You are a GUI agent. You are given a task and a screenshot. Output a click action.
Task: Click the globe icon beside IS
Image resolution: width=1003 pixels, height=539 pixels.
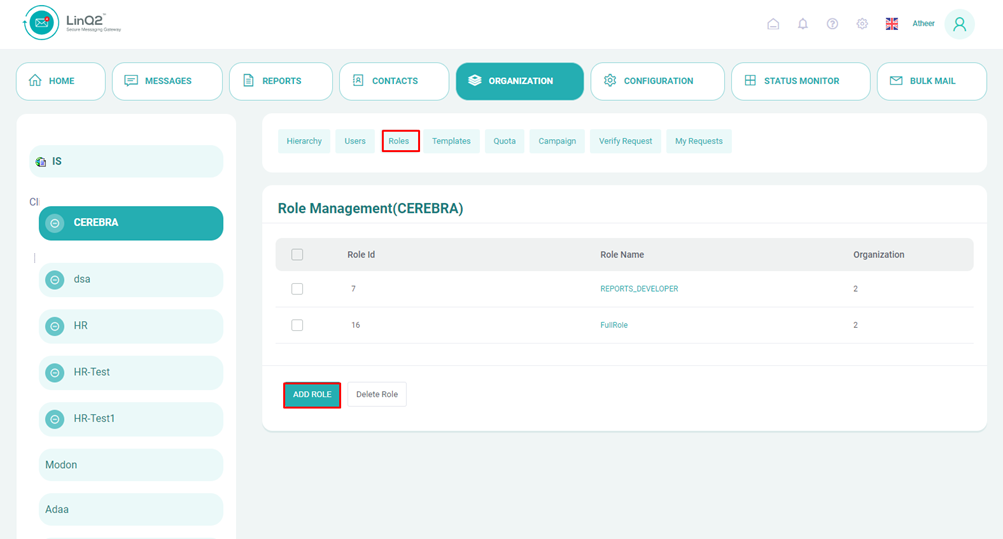pyautogui.click(x=41, y=162)
